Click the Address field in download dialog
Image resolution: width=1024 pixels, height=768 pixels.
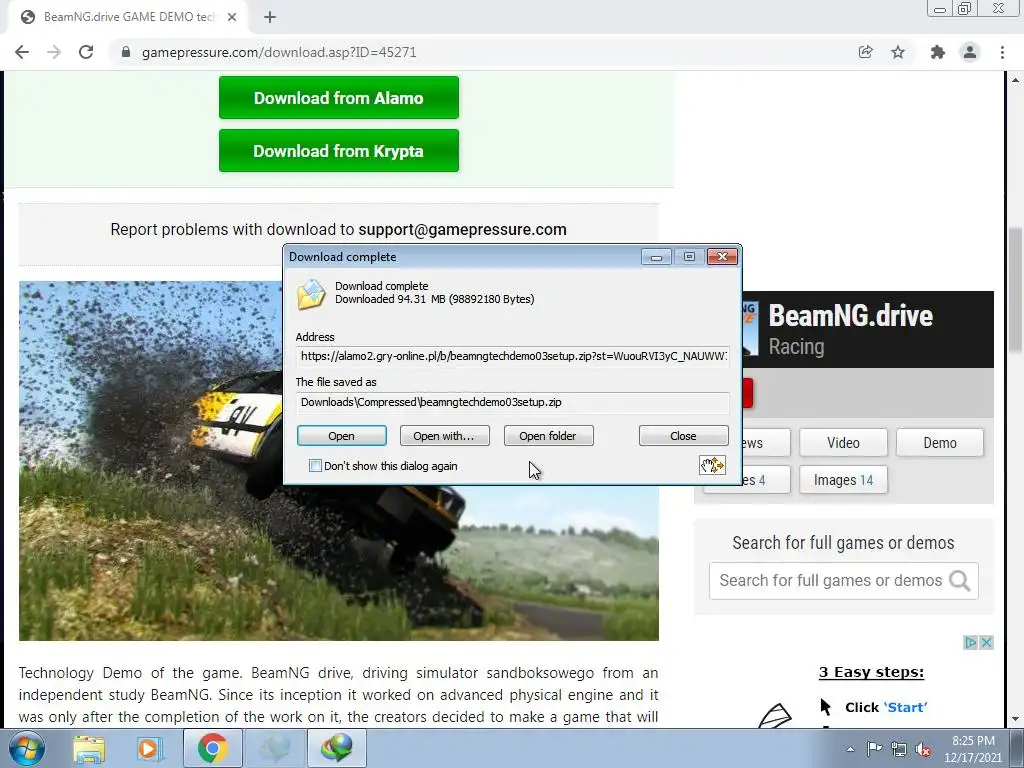click(x=513, y=357)
